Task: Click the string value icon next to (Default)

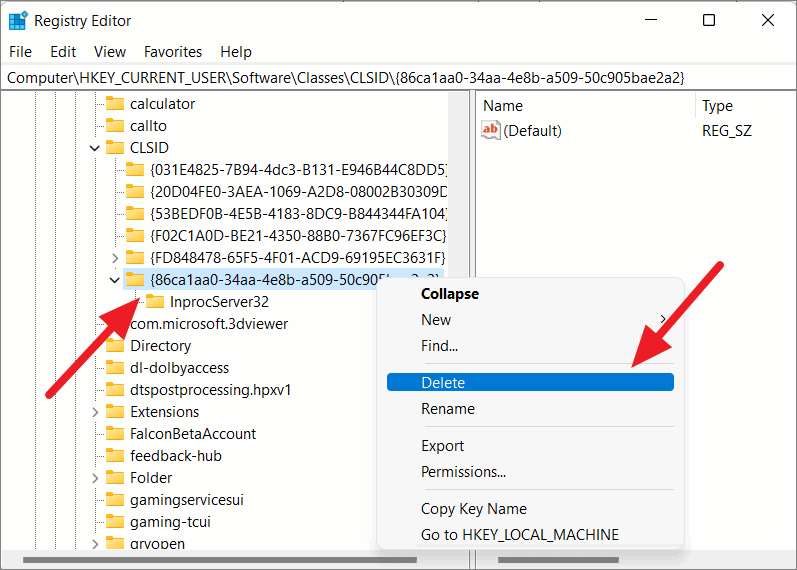Action: coord(491,130)
